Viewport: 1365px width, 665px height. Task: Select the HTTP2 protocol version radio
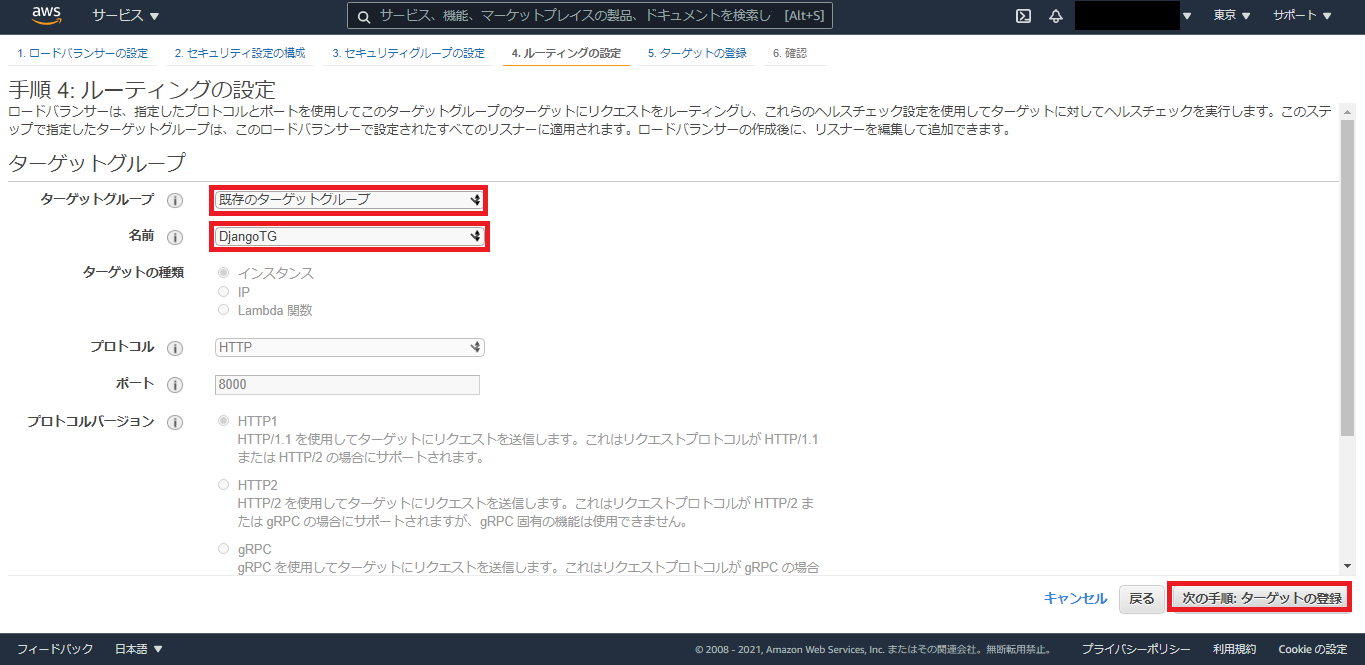click(x=223, y=485)
